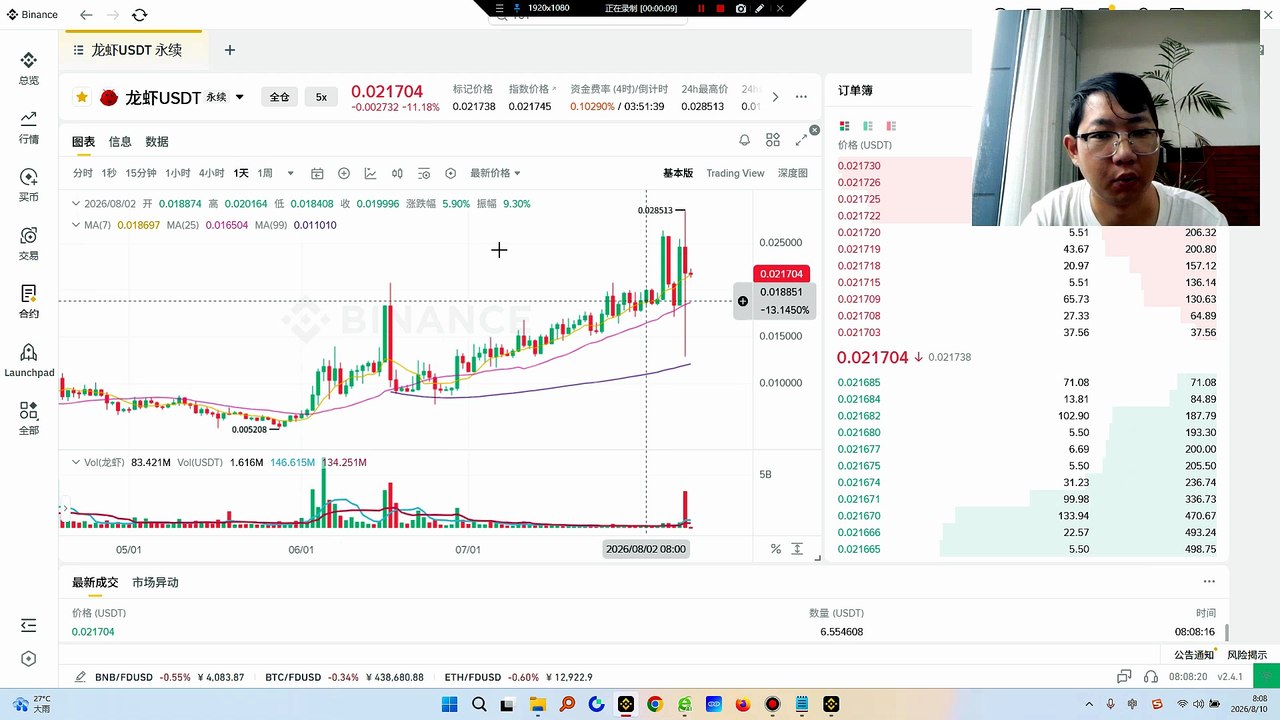Open the 合约 futures sidebar icon

[28, 301]
